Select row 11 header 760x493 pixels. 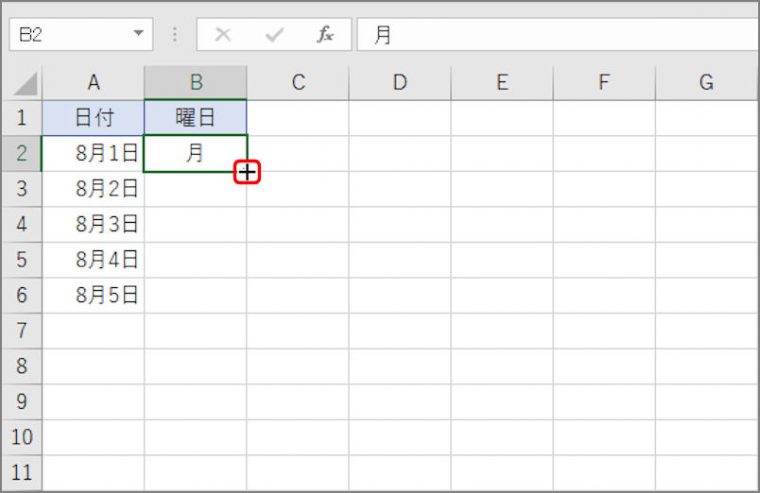pos(22,473)
